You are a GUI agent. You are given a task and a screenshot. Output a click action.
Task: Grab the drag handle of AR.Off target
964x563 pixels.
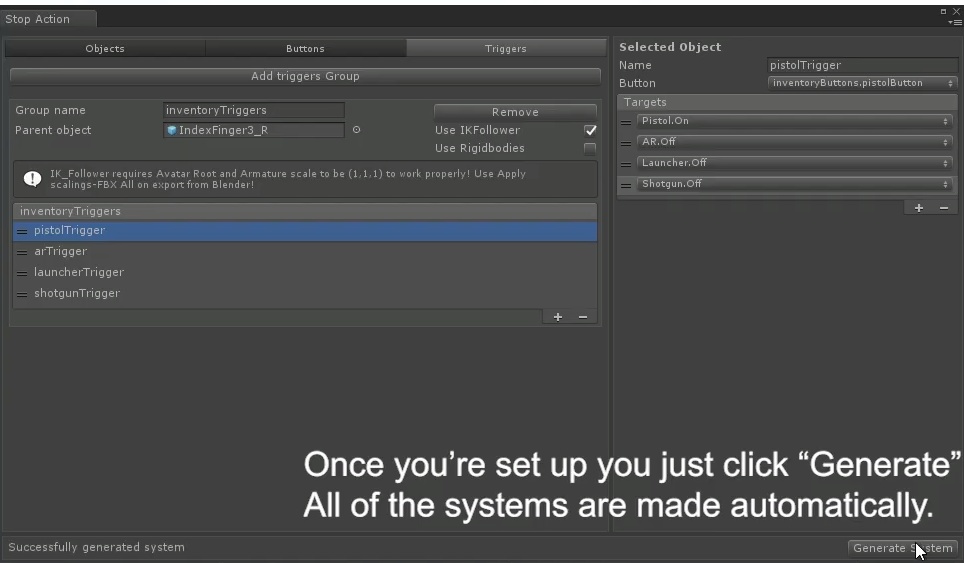(626, 143)
